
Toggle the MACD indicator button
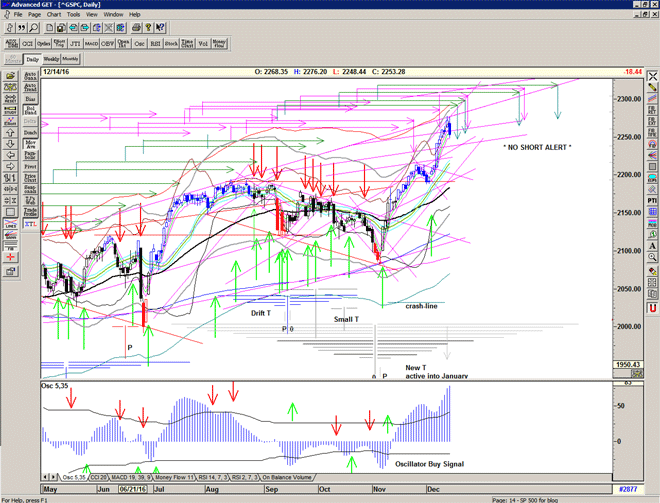[x=91, y=43]
